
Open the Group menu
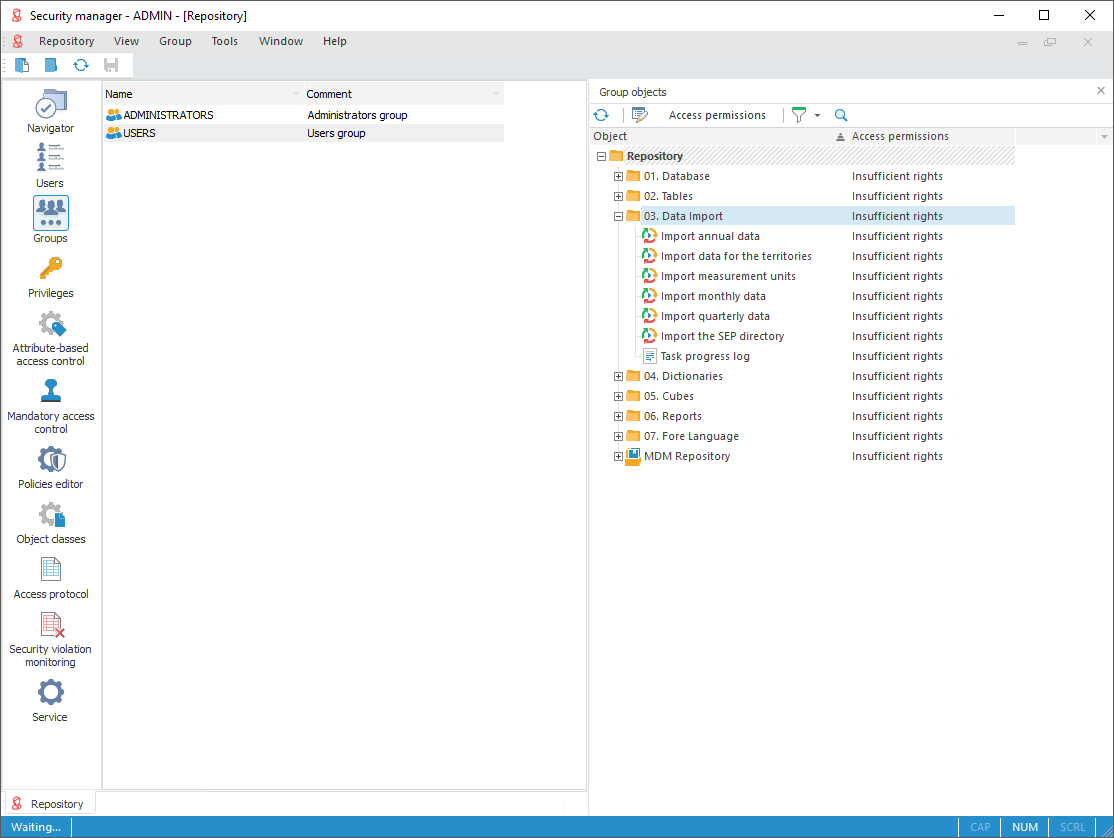[x=175, y=41]
